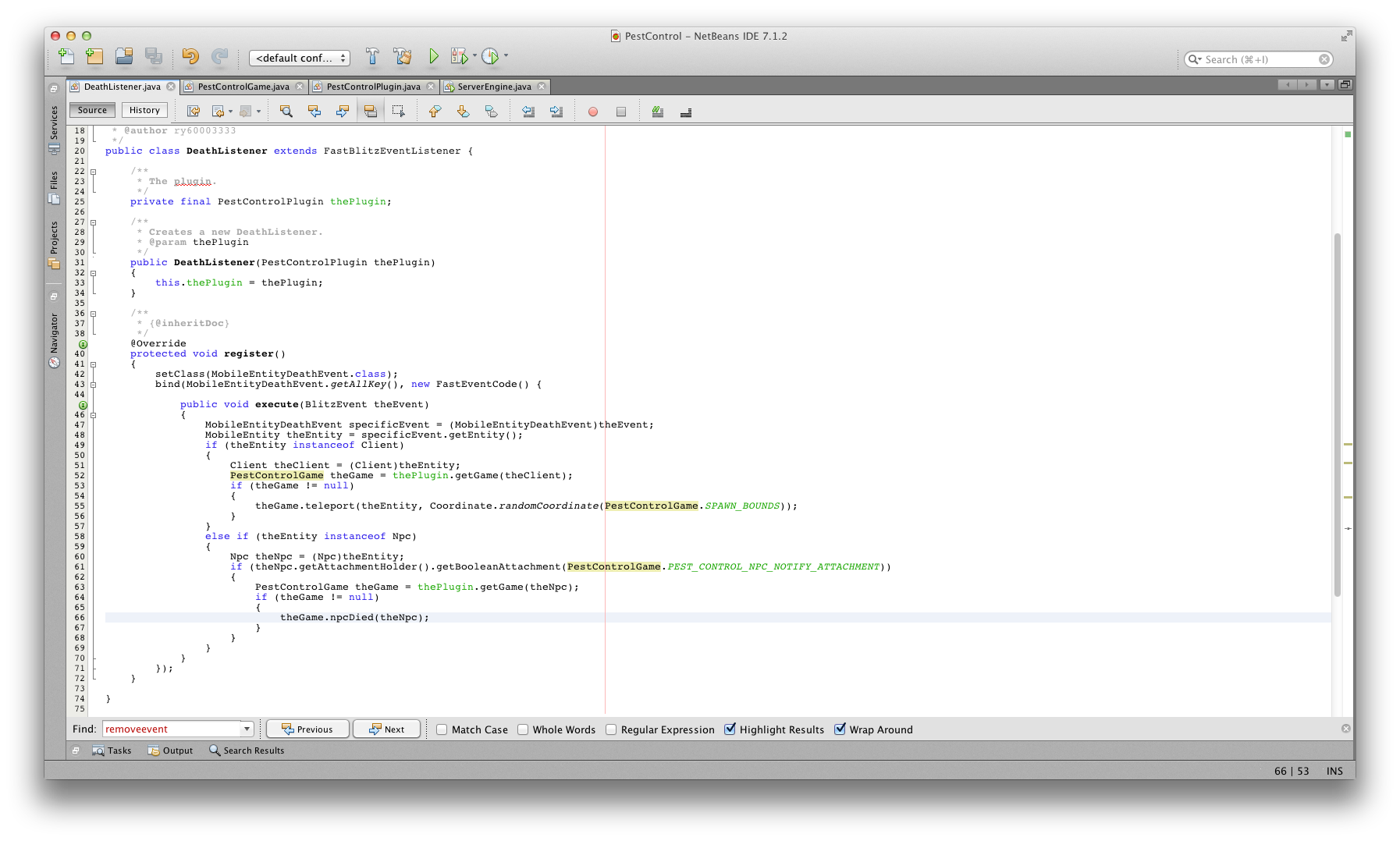Uncheck the Highlight Results checkbox
The image size is (1400, 841).
coord(730,729)
